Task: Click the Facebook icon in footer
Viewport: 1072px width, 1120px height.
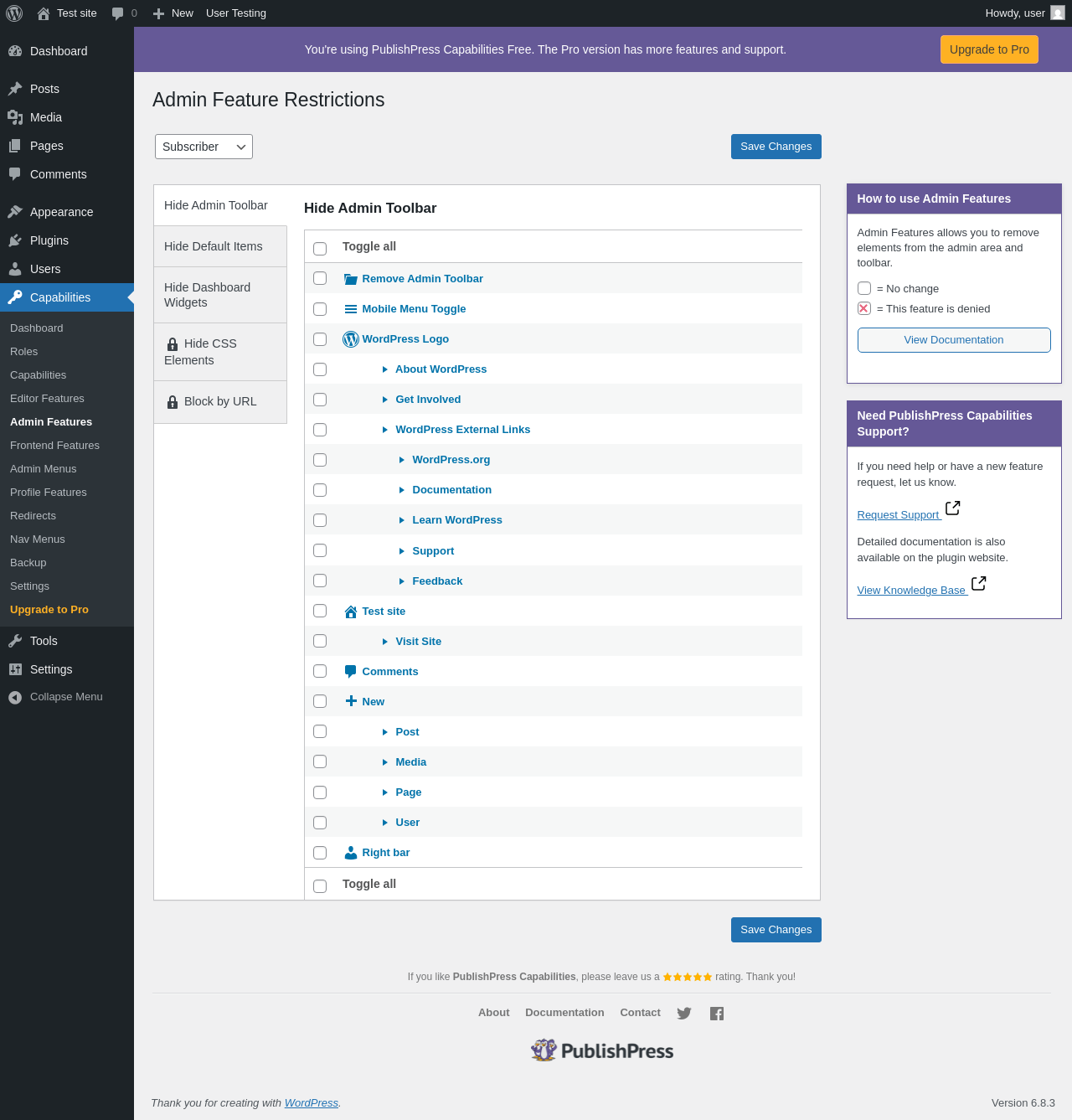Action: pyautogui.click(x=717, y=1014)
